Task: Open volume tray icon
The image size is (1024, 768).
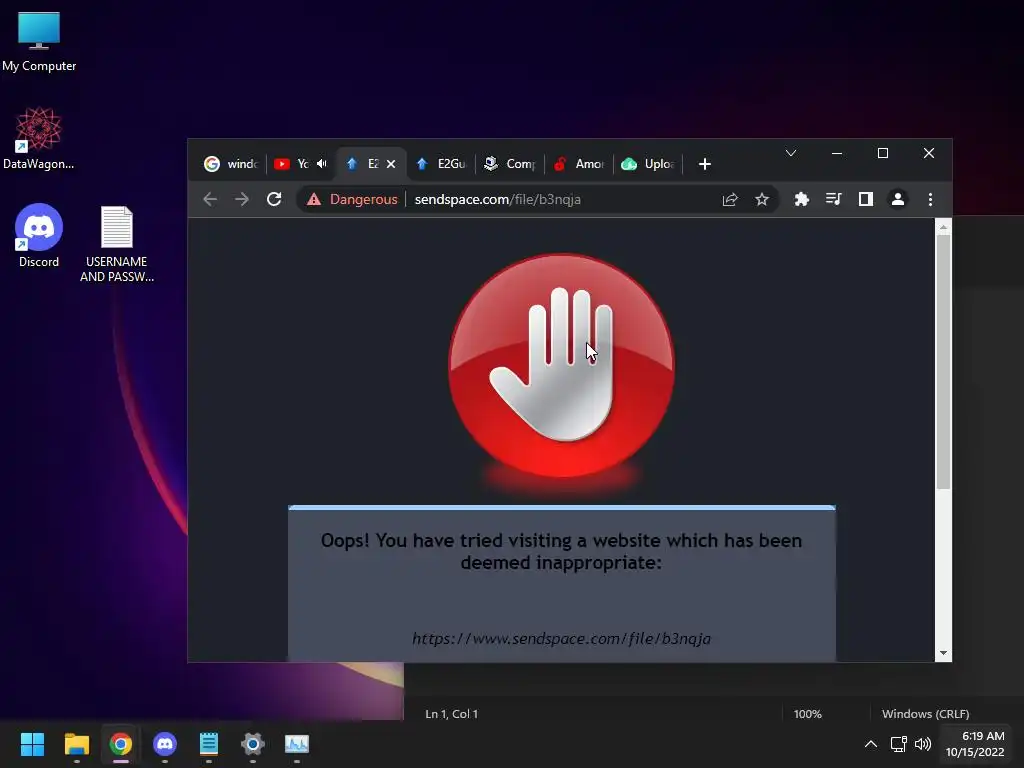Action: tap(923, 744)
